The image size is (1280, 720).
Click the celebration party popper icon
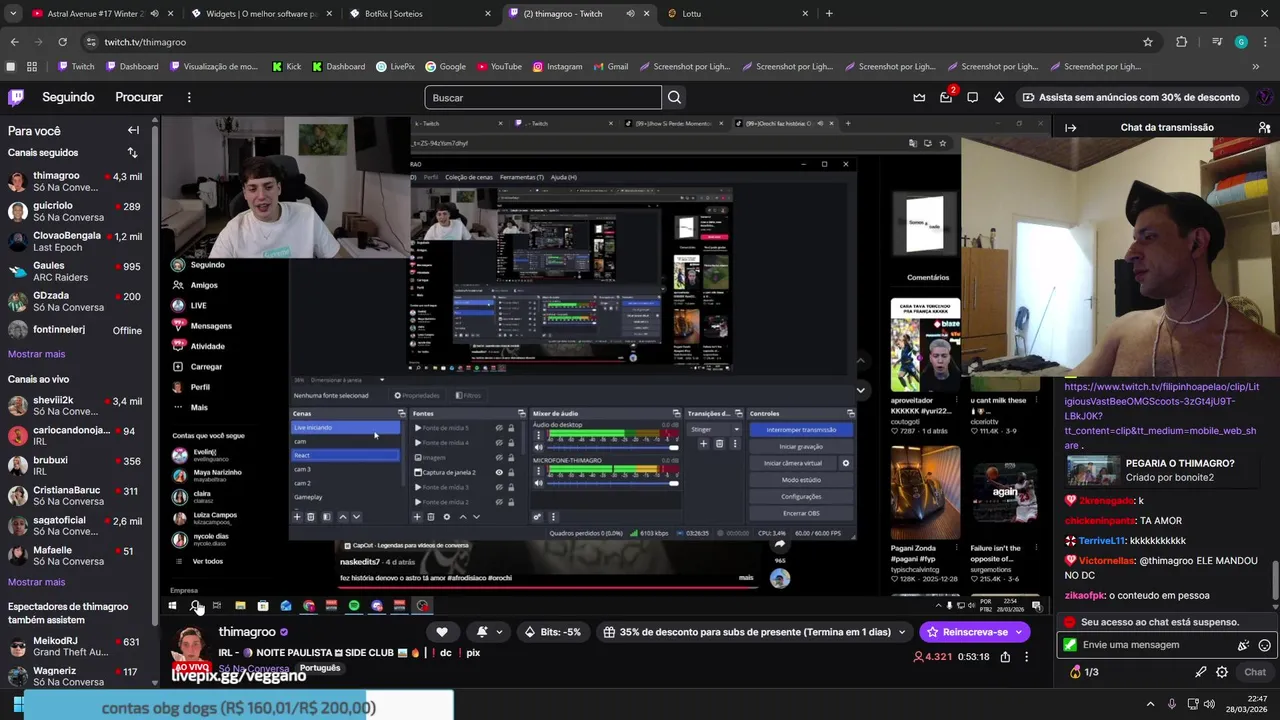(1244, 645)
